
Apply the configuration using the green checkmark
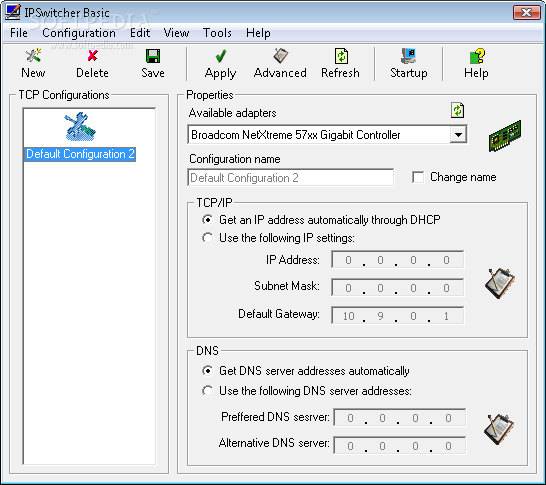coord(220,56)
